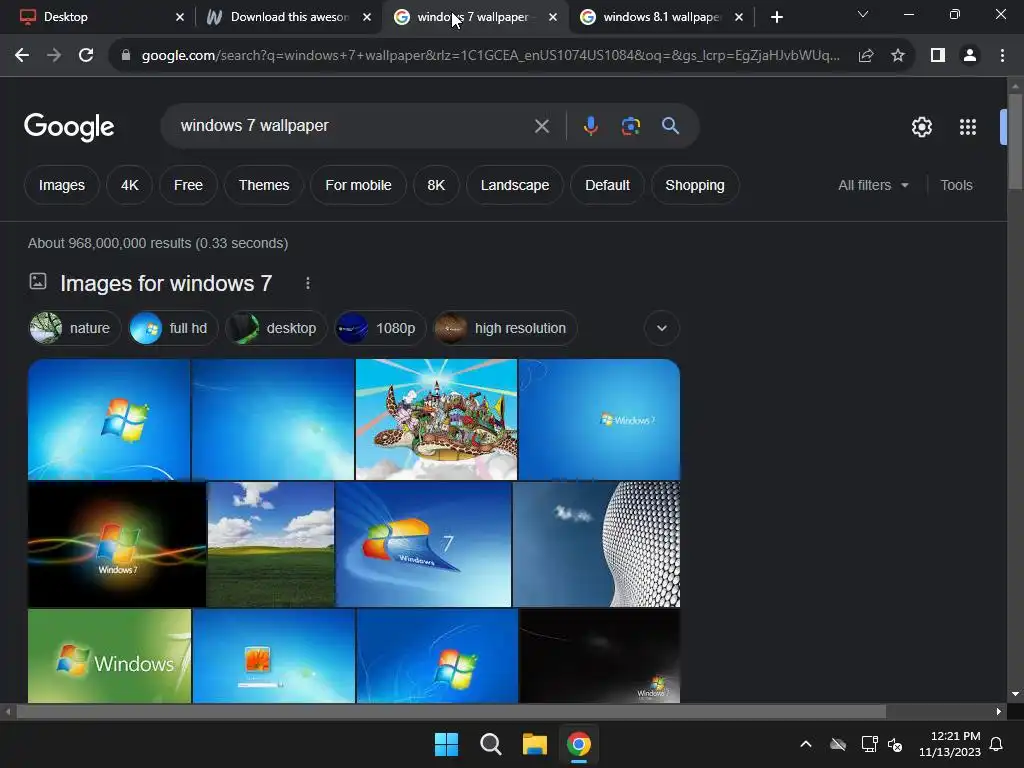
Task: Click the forward navigation arrow
Action: [54, 56]
